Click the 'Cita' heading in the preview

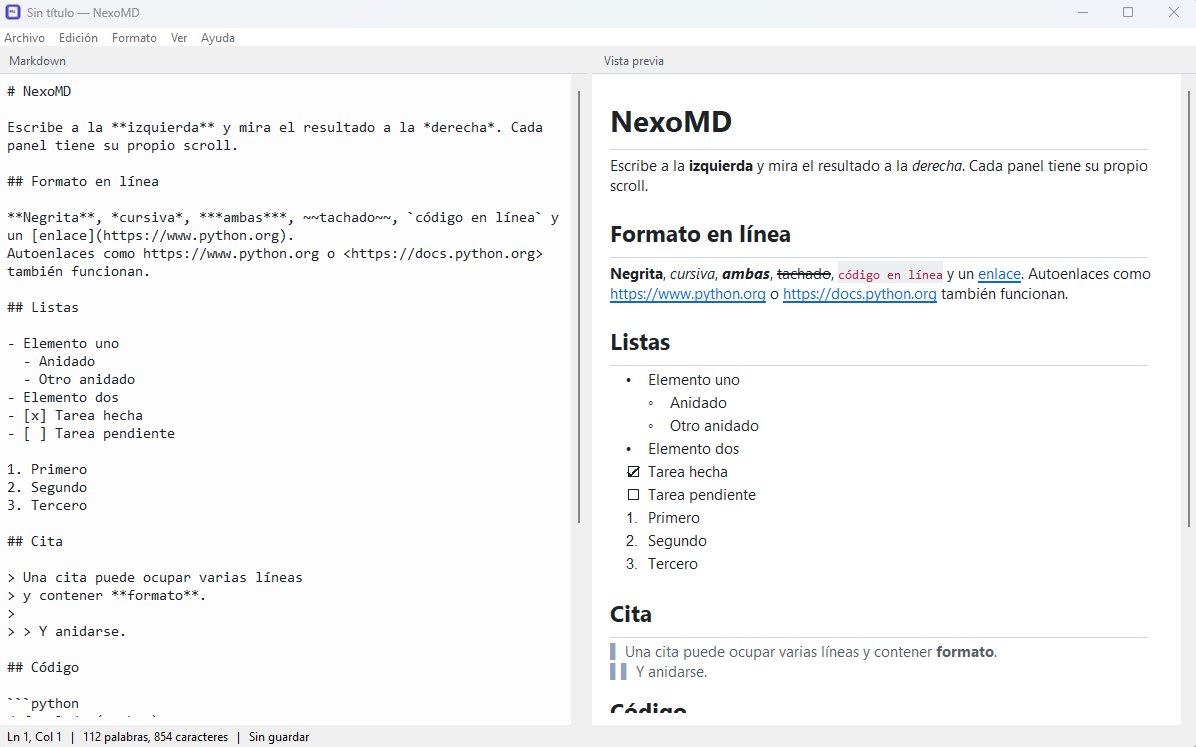pyautogui.click(x=631, y=614)
